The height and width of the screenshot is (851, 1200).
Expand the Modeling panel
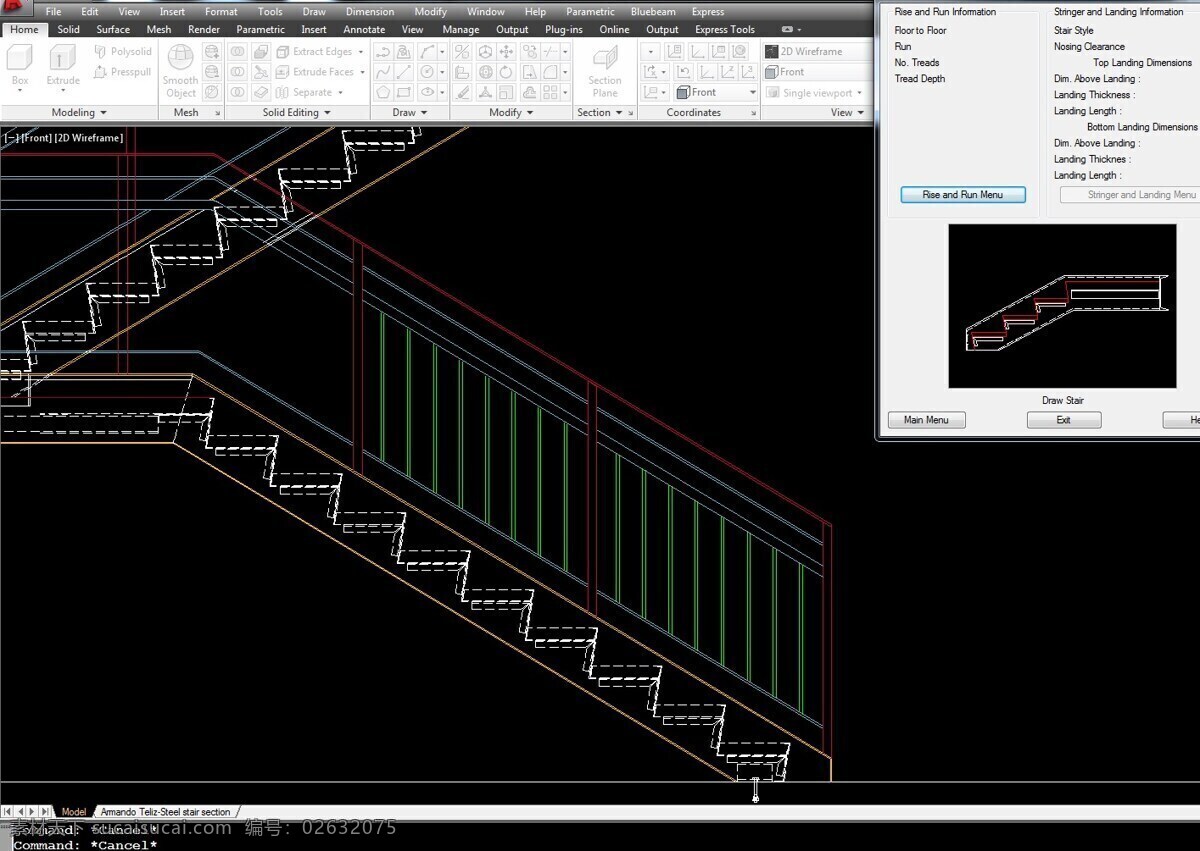pos(79,113)
